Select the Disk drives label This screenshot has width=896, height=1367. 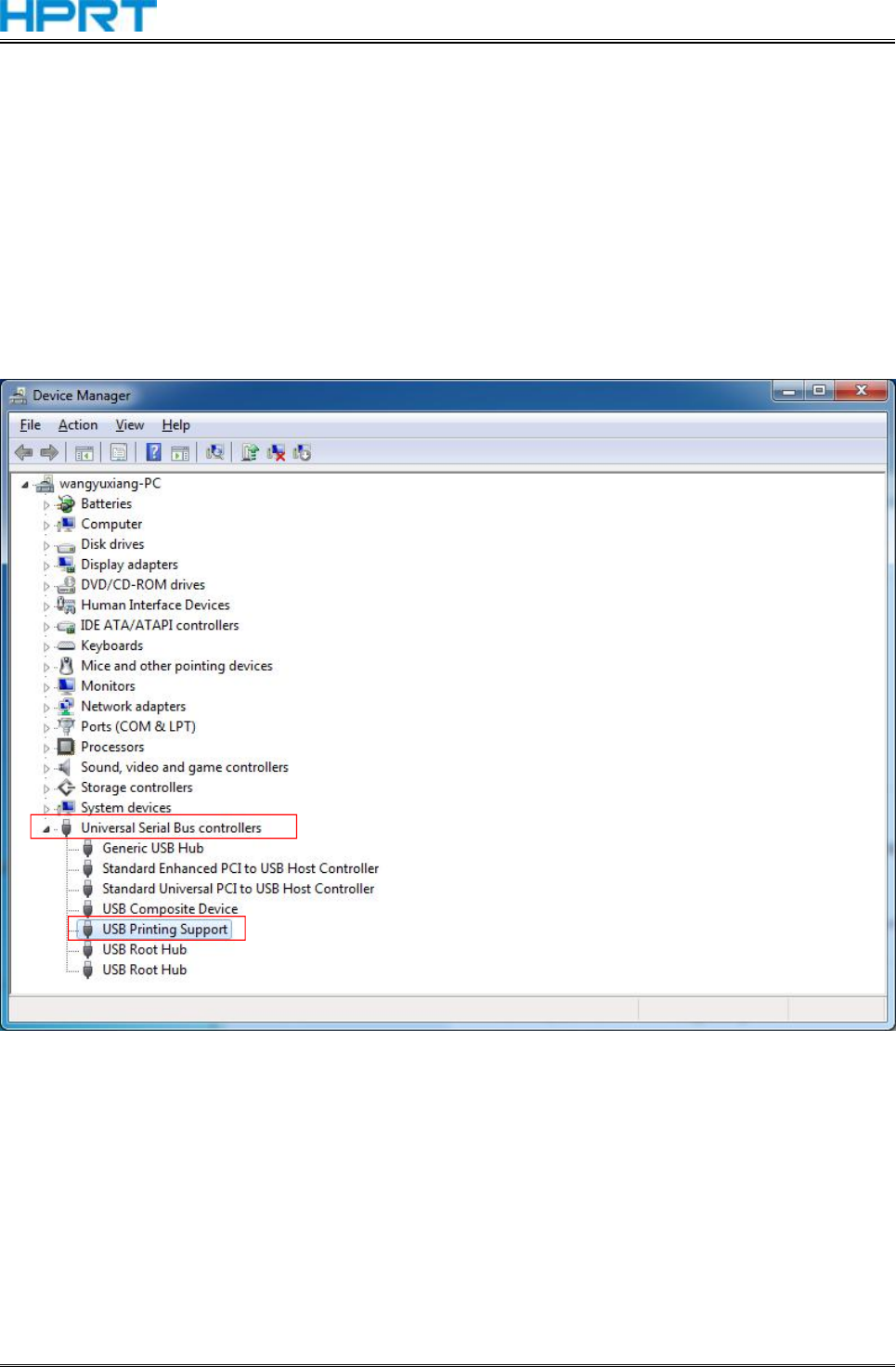(112, 544)
